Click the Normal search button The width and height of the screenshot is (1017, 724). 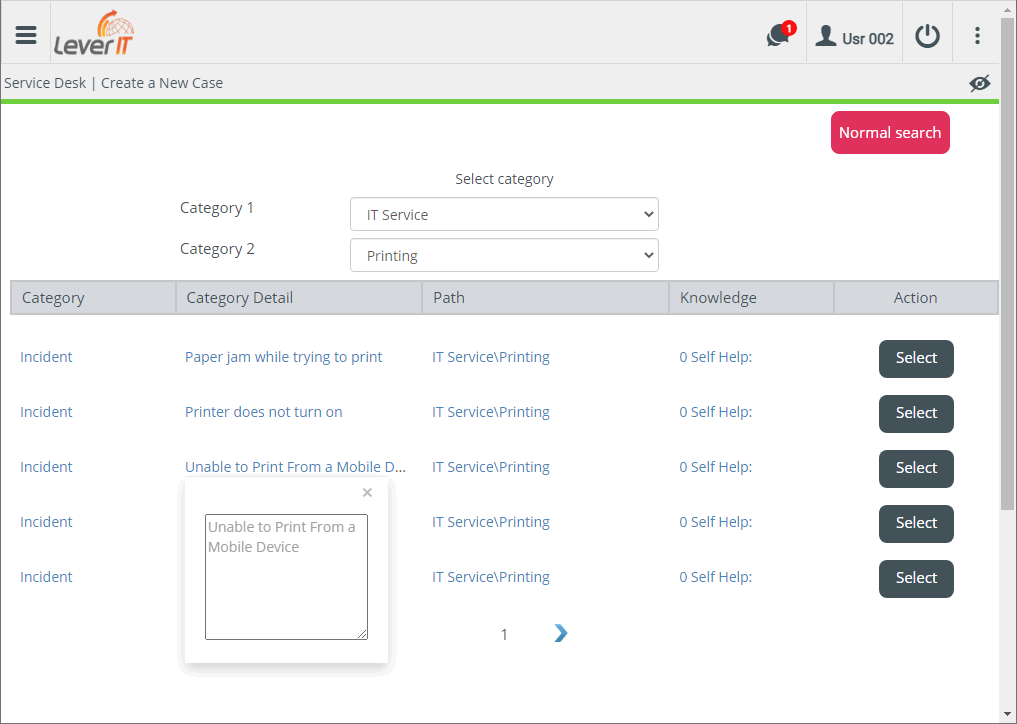[x=890, y=132]
